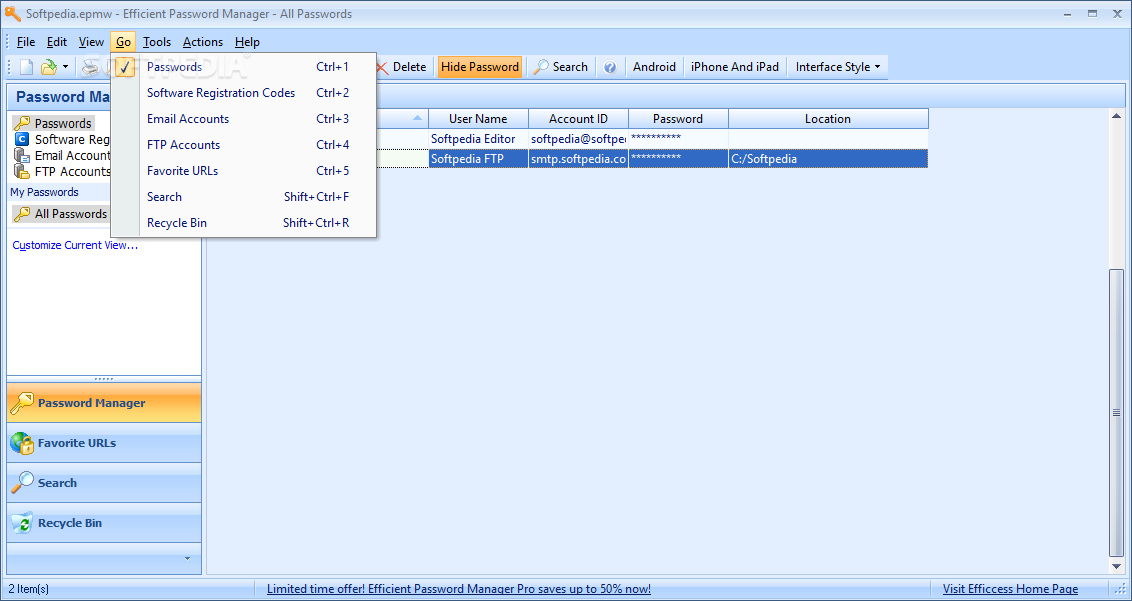
Task: Close the open Go menu
Action: 123,42
